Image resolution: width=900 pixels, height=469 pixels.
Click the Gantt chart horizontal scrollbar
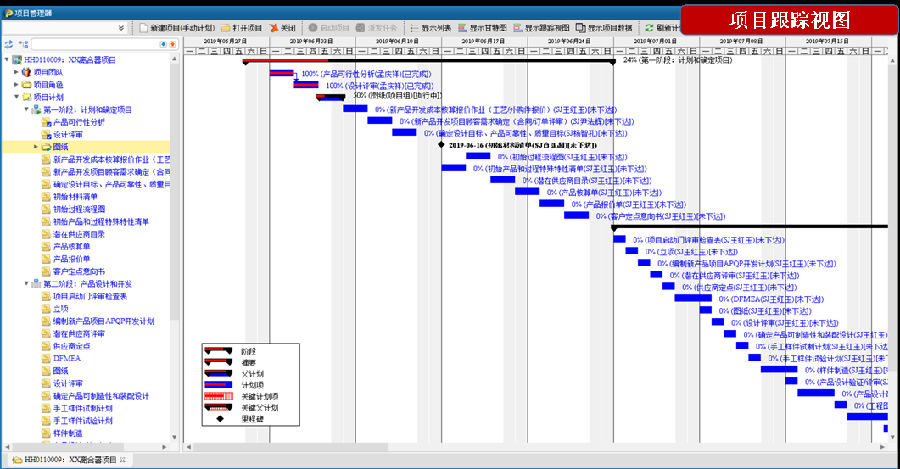290,447
